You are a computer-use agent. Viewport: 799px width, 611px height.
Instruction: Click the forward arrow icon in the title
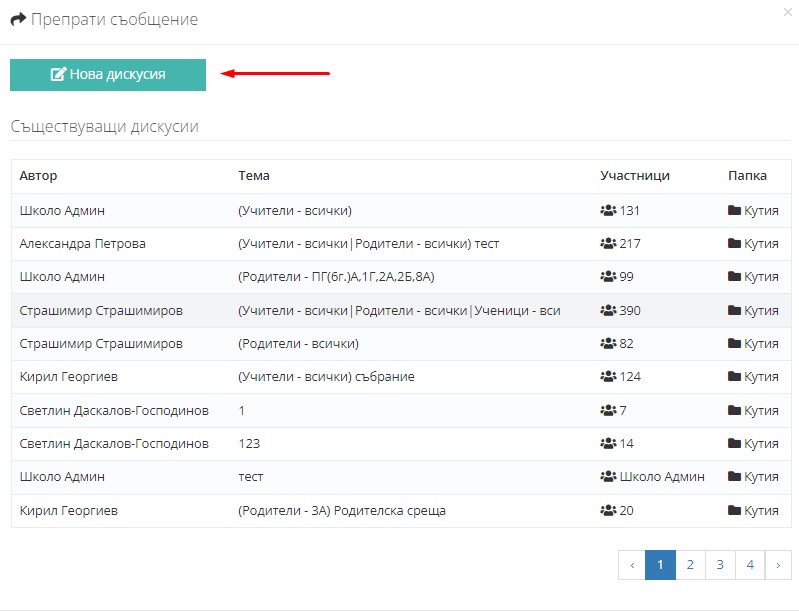pos(18,19)
